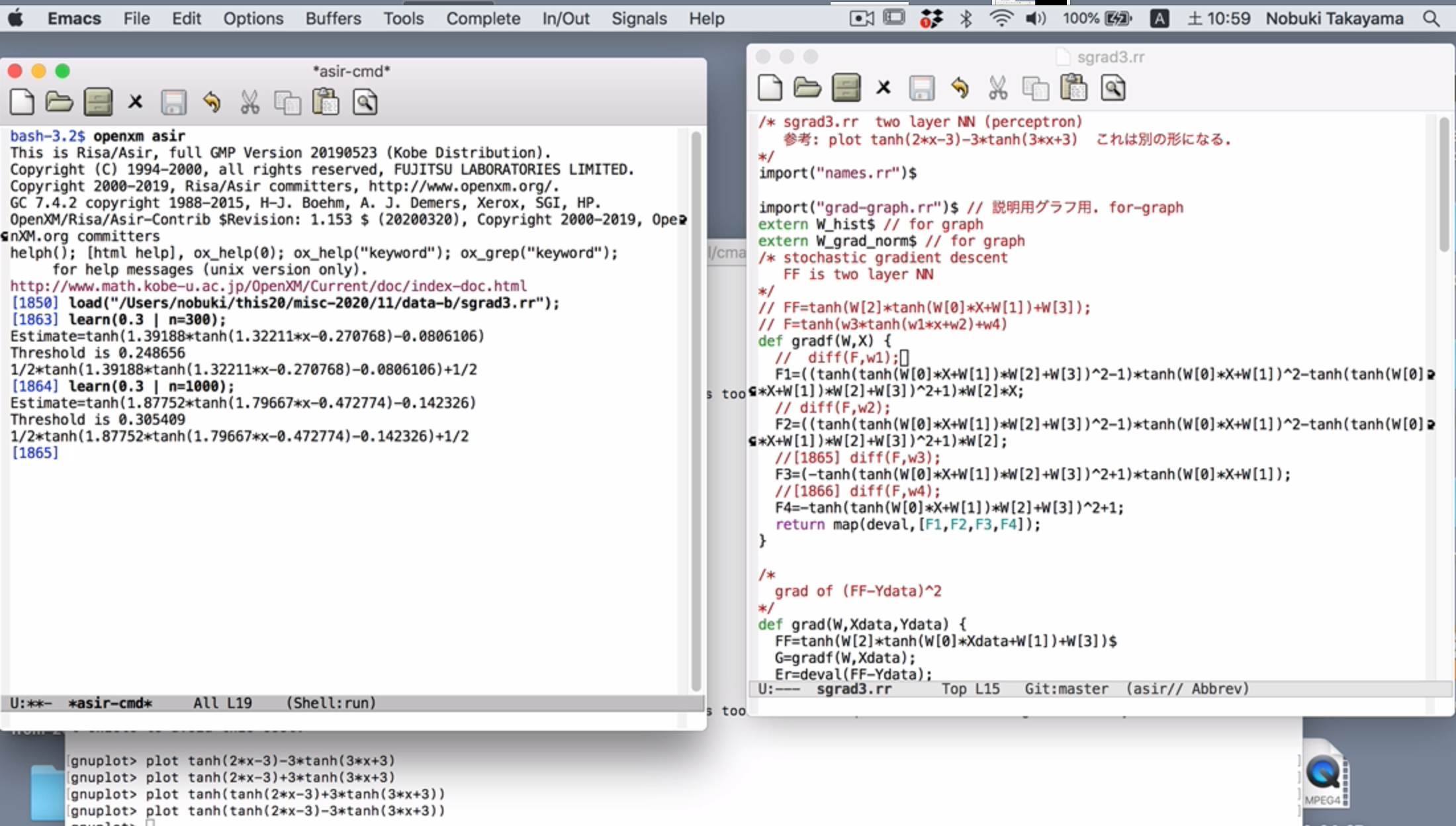
Task: Click Git:master in sgrad3.rr mode line
Action: click(x=1066, y=689)
